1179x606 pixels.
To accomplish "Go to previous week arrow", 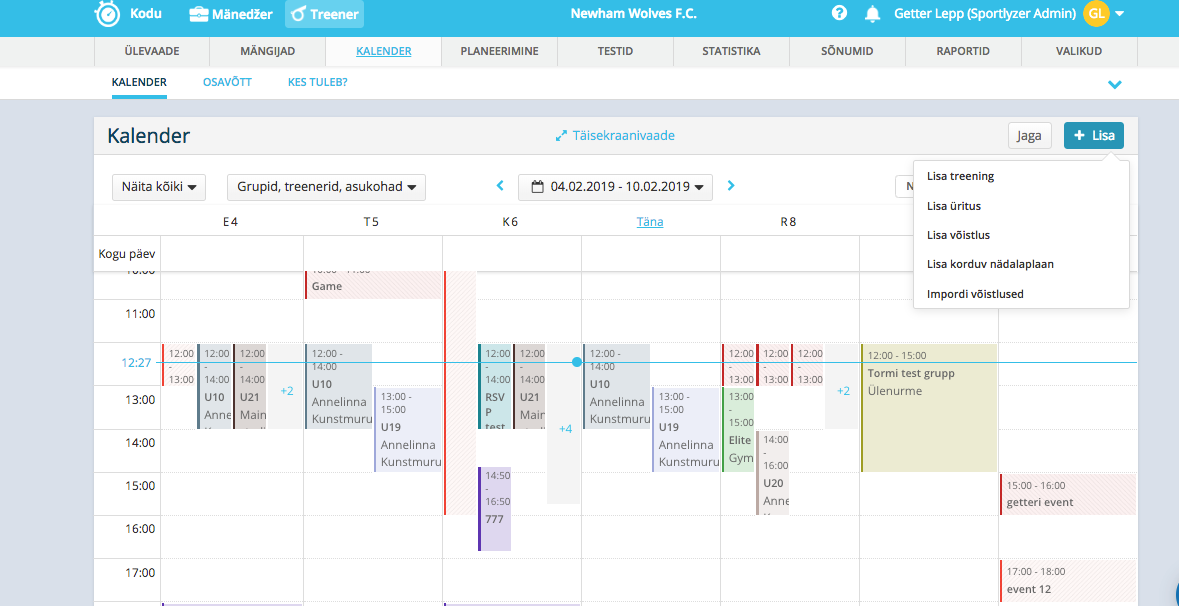I will tap(500, 186).
